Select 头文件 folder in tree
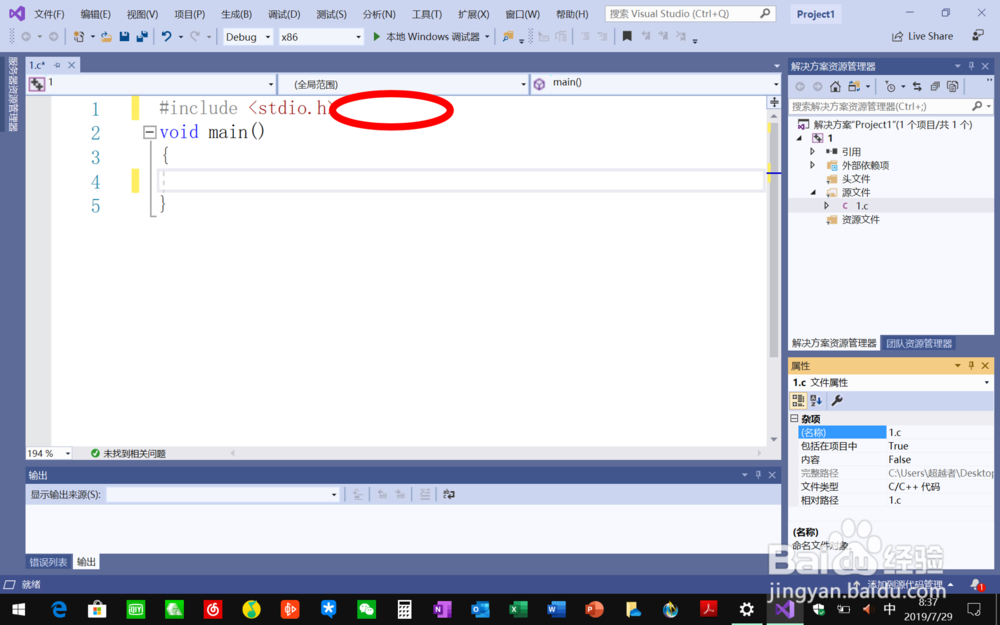The width and height of the screenshot is (1000, 625). (856, 179)
